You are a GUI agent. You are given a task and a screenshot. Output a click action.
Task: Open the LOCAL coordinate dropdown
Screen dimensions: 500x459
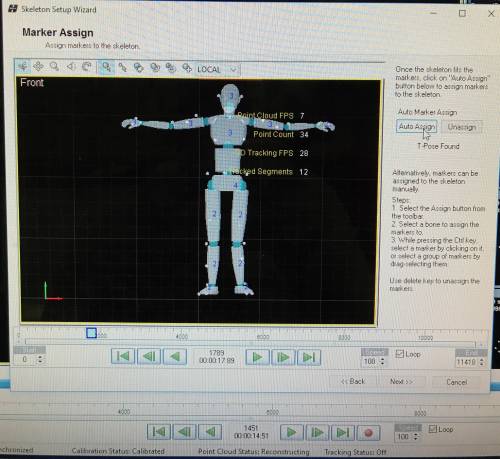point(218,69)
